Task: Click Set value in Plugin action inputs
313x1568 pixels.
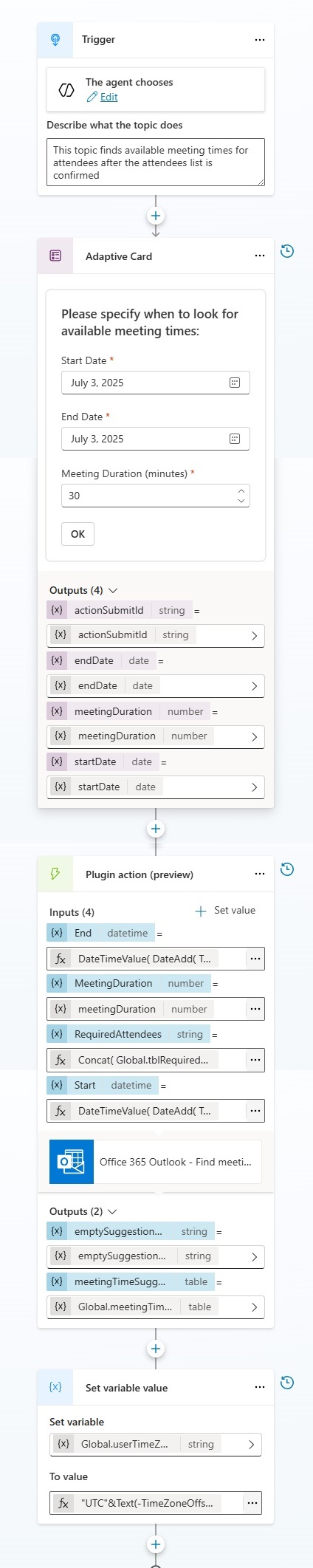Action: 225,911
